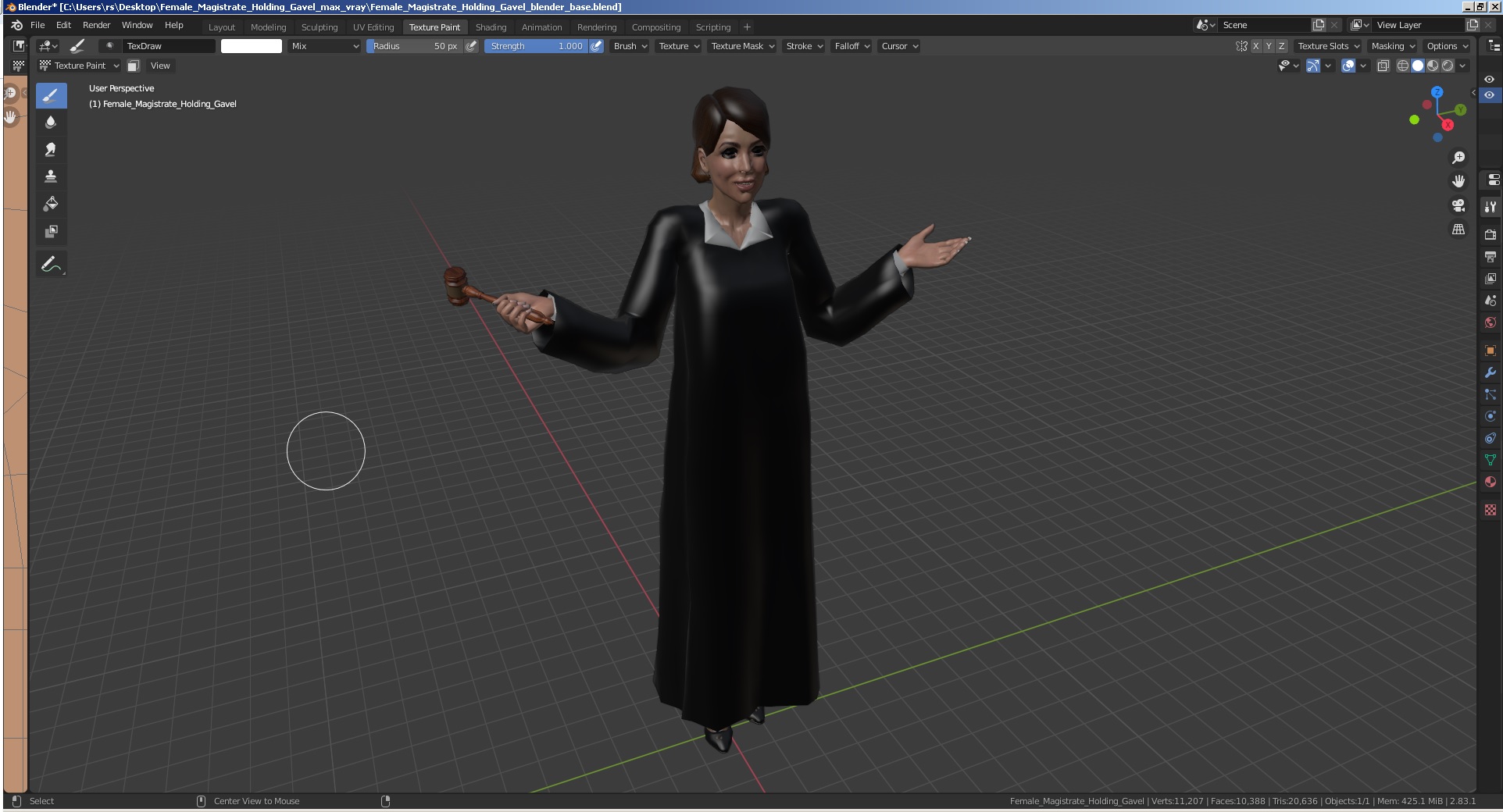Open Texture properties tab
The width and height of the screenshot is (1503, 812).
1491,509
